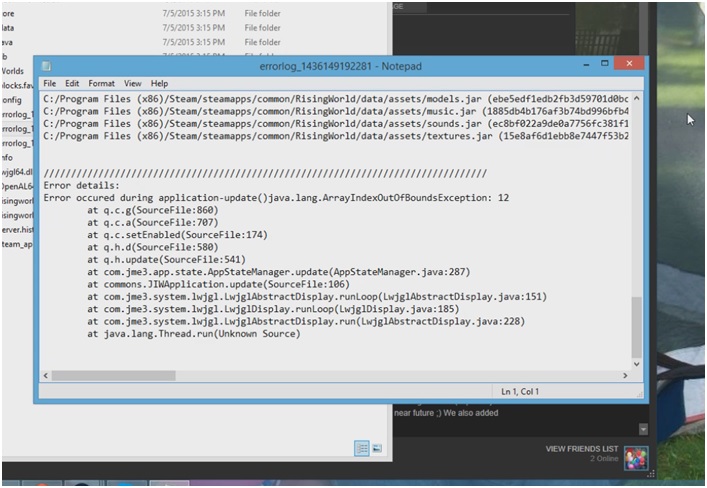Viewport: 707px width, 488px height.
Task: Maximize the Notepad errorlog window
Action: click(x=599, y=64)
